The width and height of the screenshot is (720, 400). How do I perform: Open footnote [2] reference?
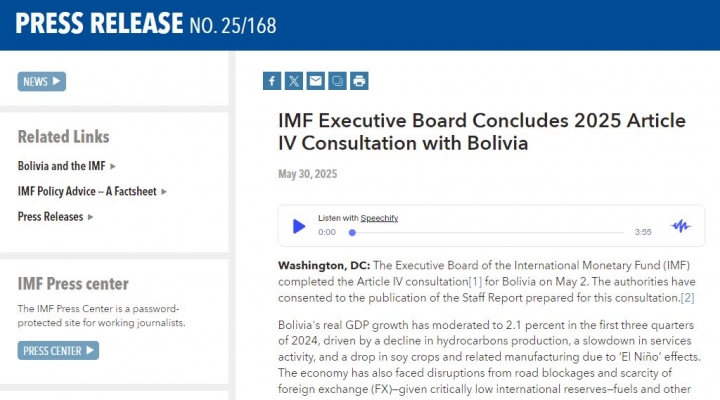tap(687, 298)
